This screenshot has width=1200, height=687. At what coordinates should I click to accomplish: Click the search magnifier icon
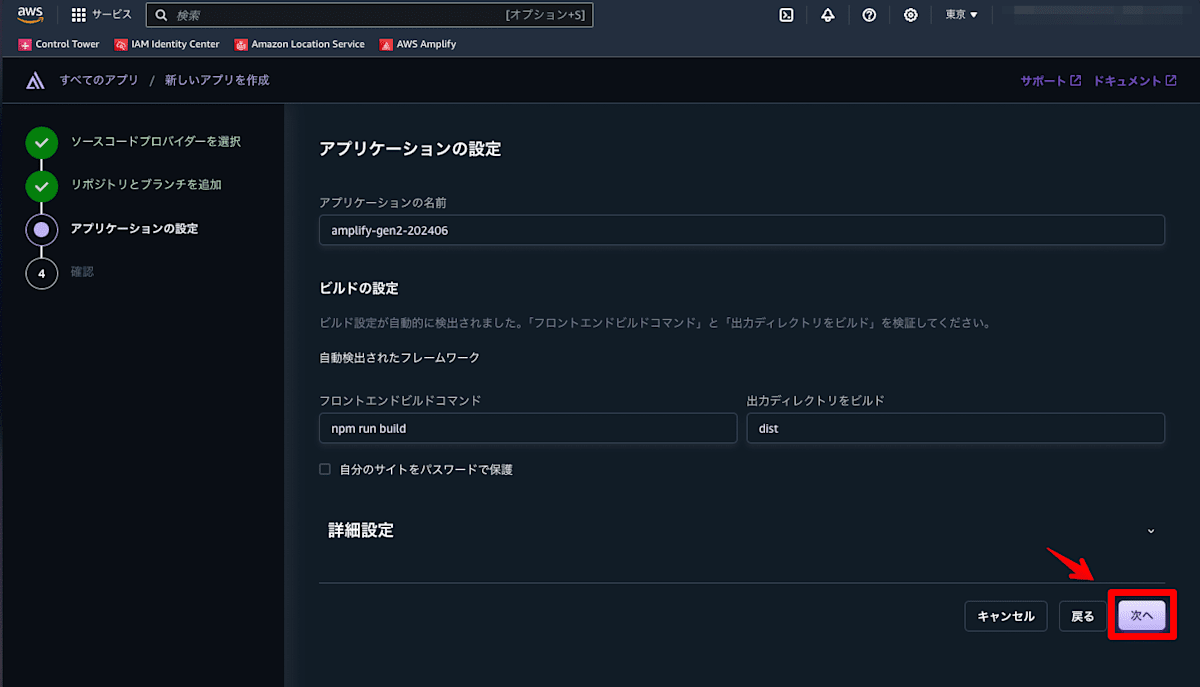pos(161,15)
